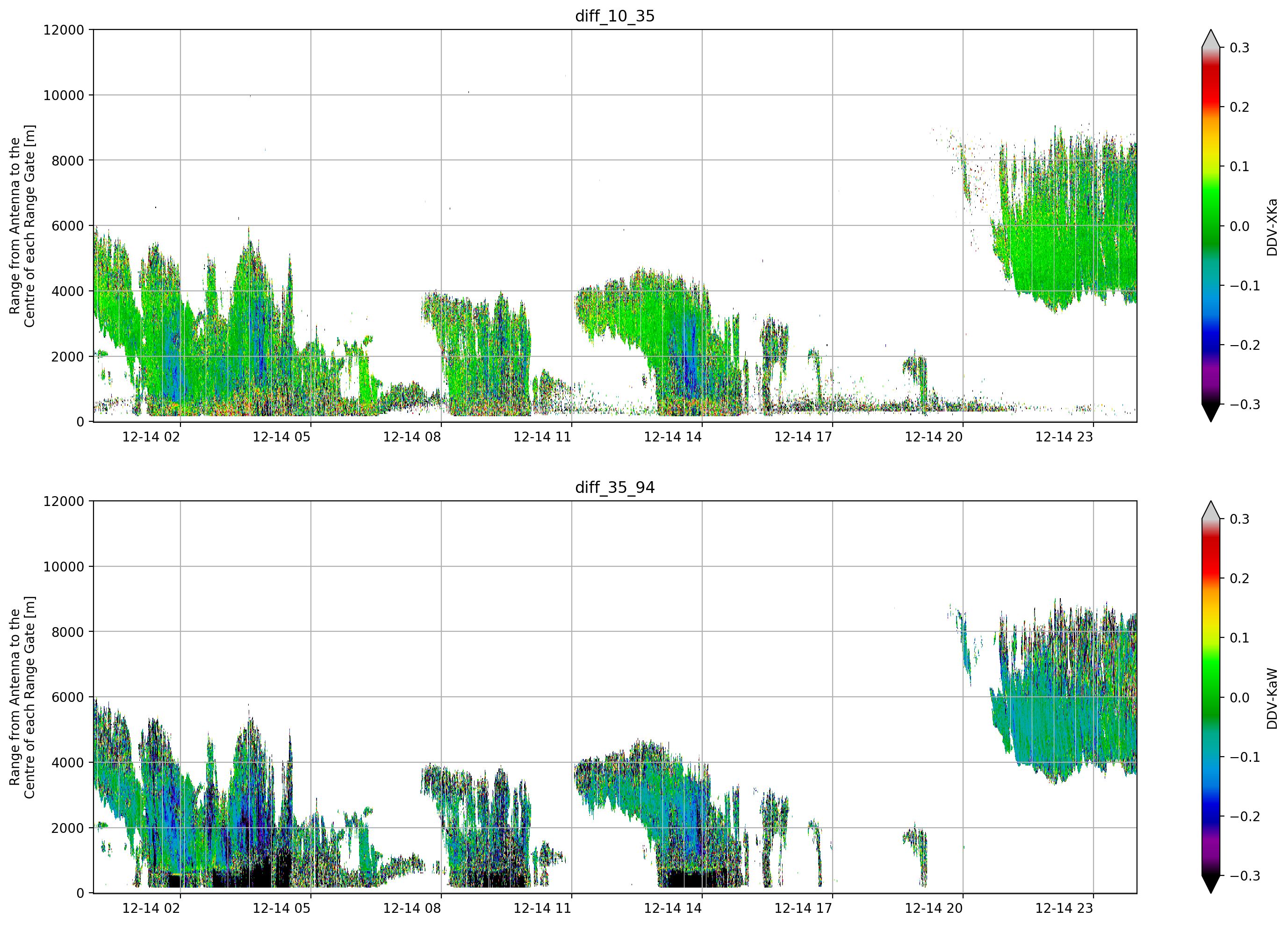Click the 8000 y-tick in the diff_35_94 plot
The height and width of the screenshot is (925, 1288).
(x=68, y=632)
